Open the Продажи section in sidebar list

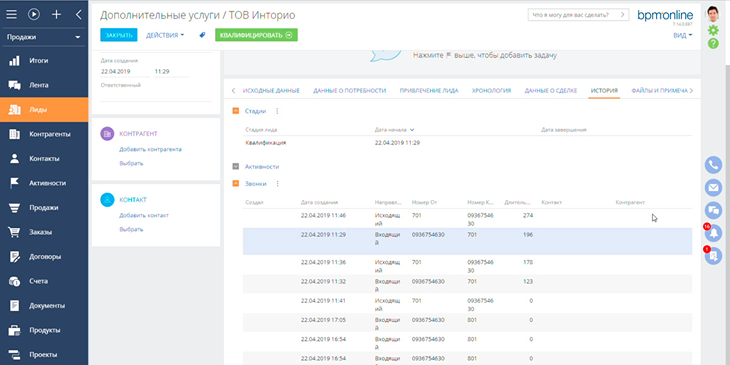tap(44, 208)
